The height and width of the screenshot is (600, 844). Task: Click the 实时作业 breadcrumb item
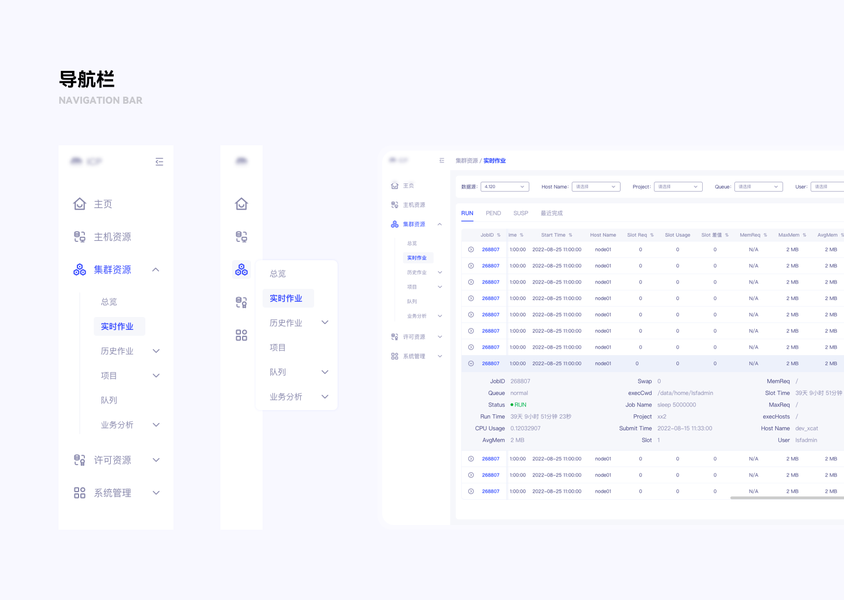[x=495, y=160]
